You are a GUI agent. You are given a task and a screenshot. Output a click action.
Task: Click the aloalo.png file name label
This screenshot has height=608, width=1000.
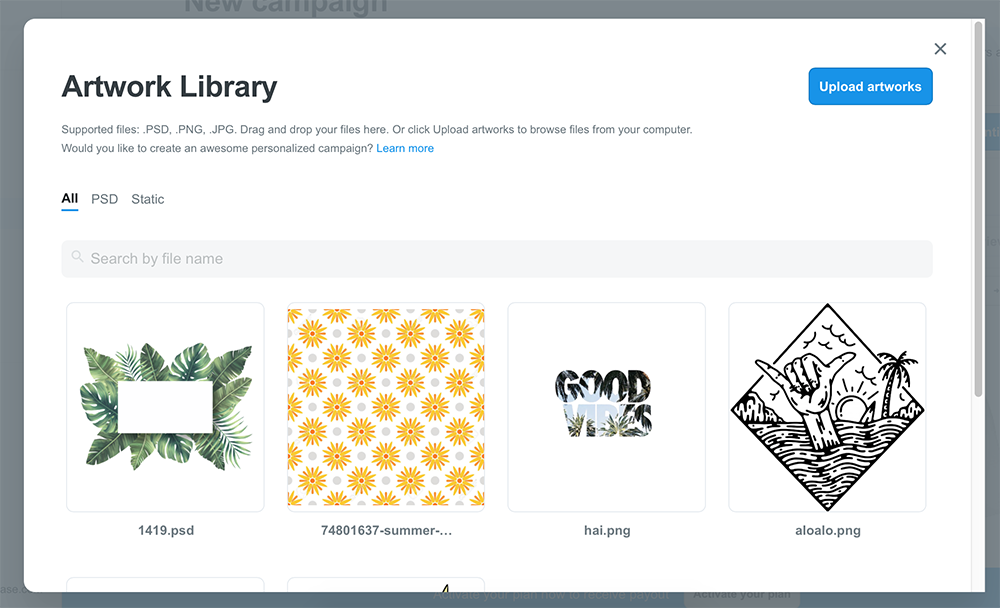pos(827,530)
